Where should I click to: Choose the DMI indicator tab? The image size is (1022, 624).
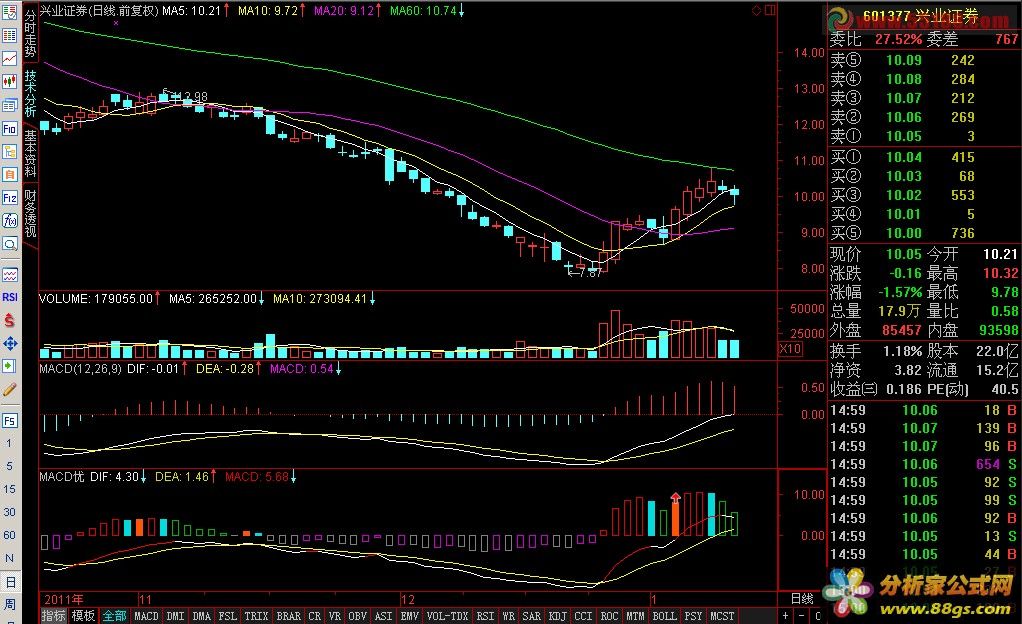175,616
